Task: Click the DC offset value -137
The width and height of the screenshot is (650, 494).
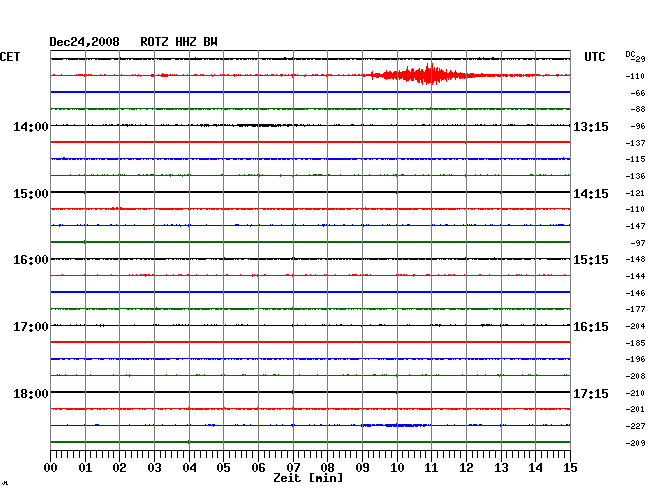Action: click(635, 143)
